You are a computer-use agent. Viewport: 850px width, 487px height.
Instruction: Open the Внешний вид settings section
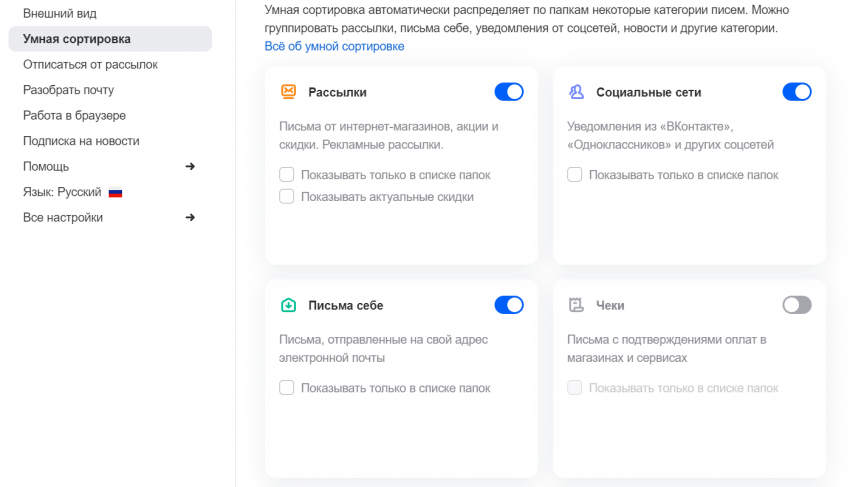[60, 14]
